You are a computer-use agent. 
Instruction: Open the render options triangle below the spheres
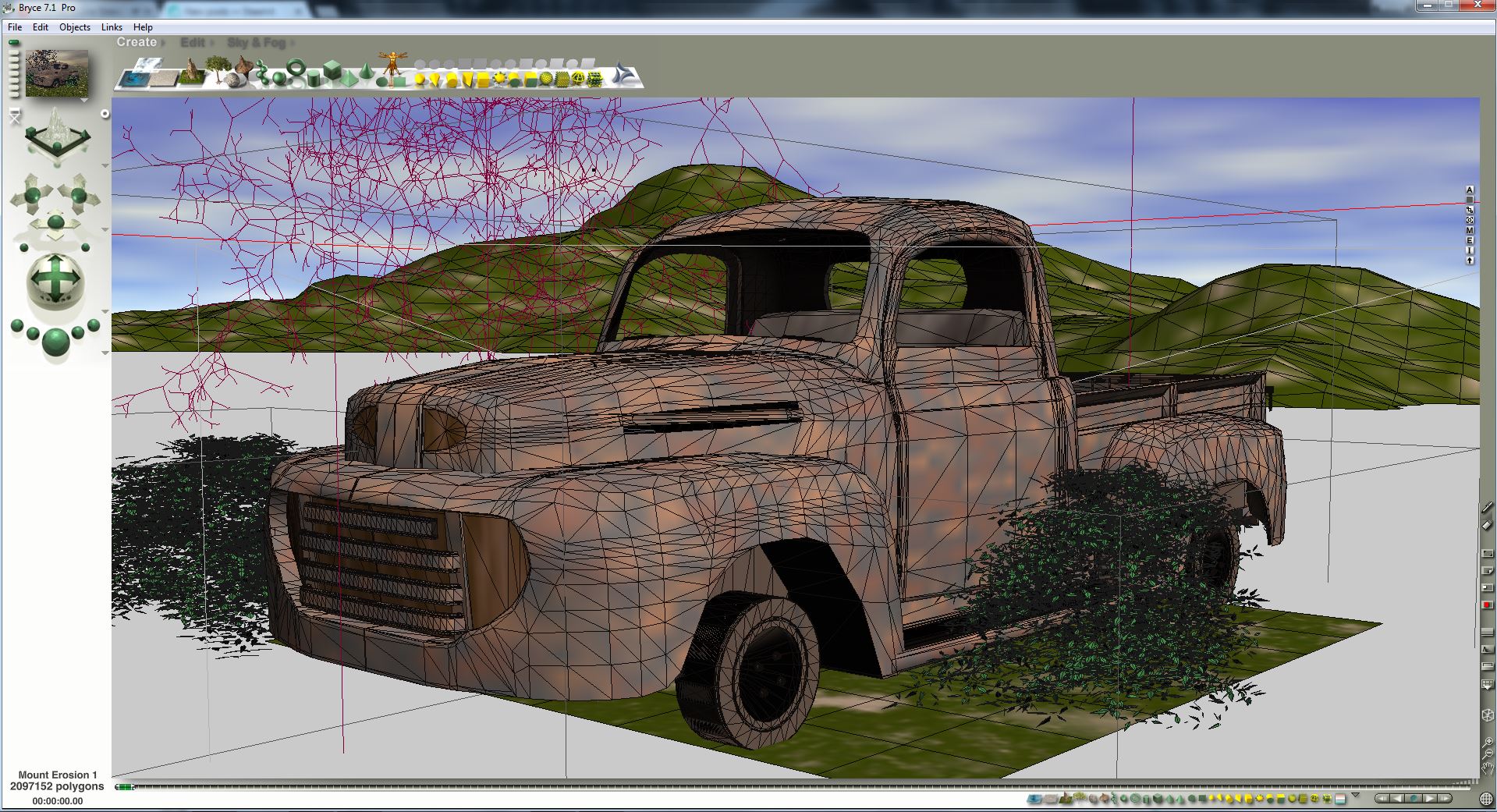click(105, 353)
